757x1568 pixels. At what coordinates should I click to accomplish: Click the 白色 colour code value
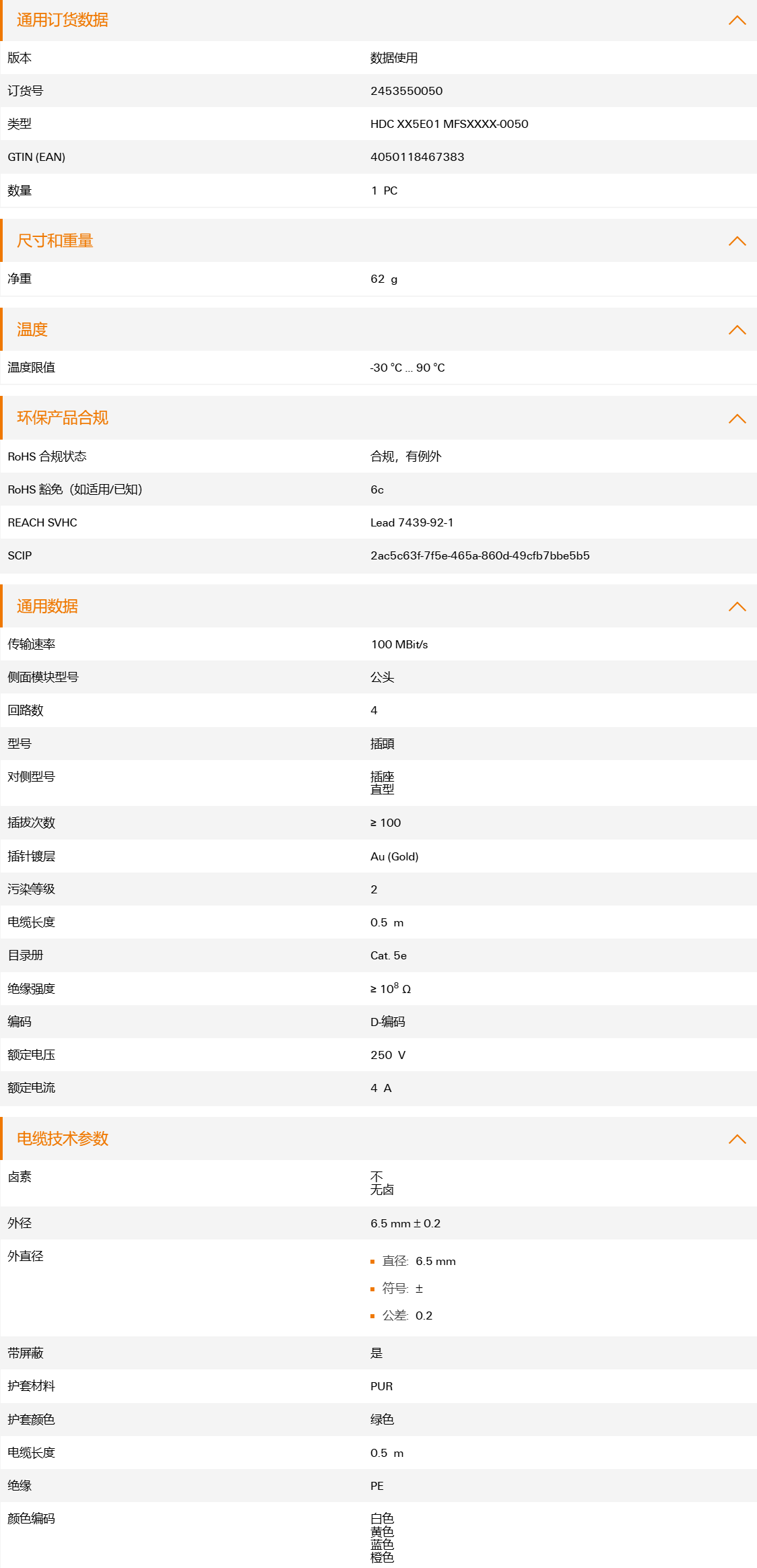383,1519
